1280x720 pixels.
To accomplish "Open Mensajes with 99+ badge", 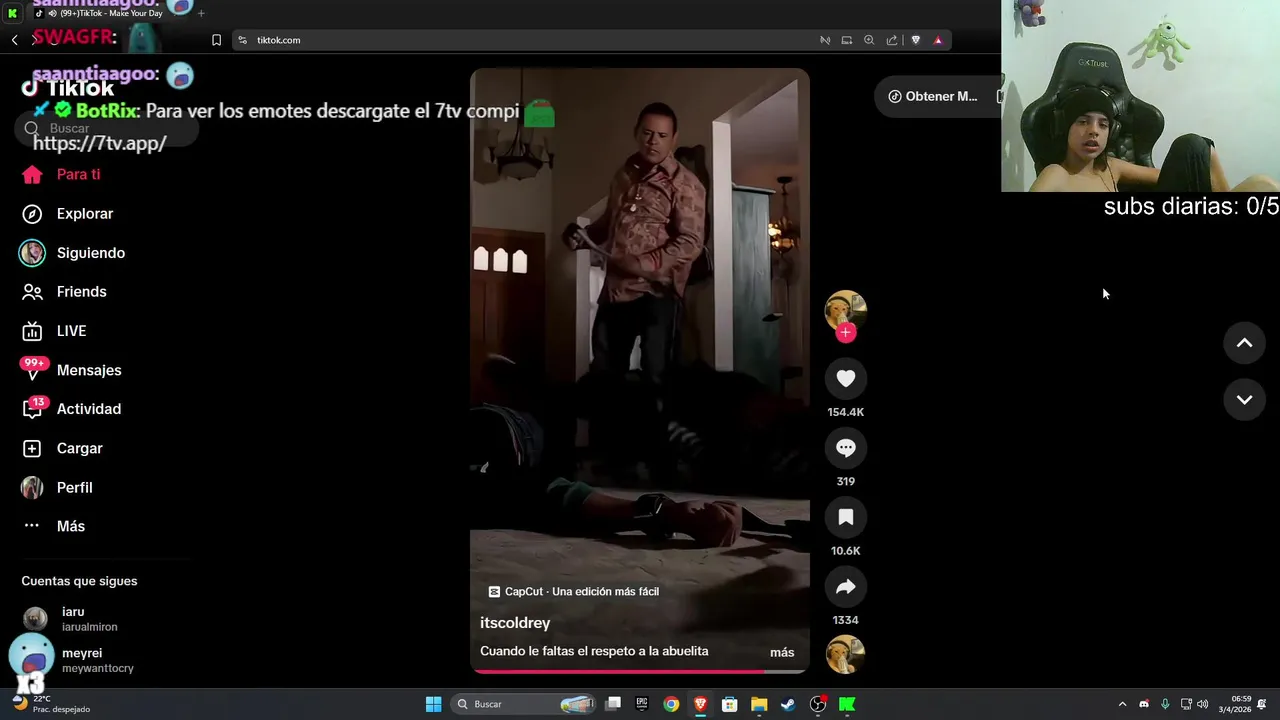I will tap(72, 370).
